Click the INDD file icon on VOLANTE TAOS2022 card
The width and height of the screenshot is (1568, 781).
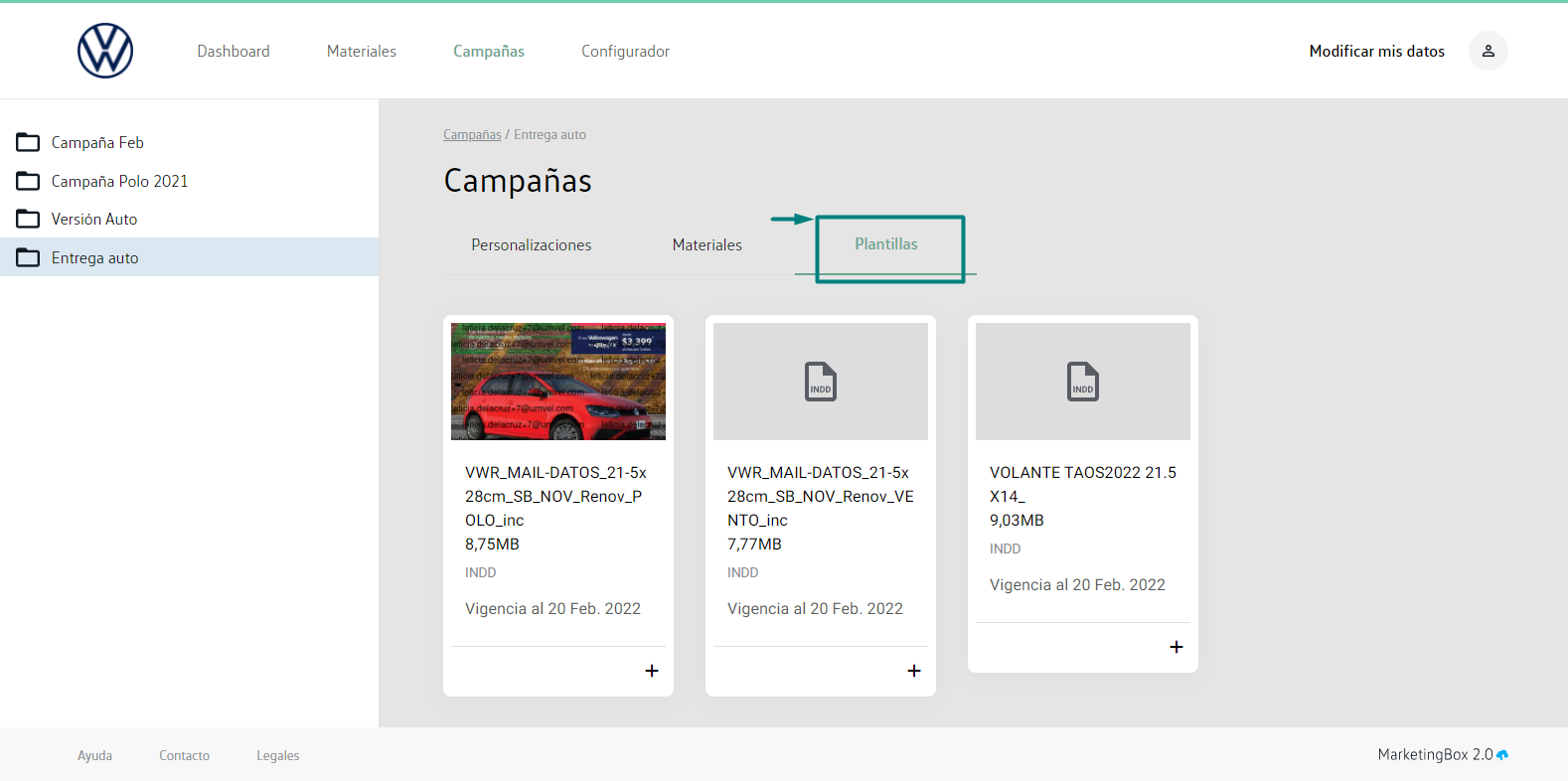click(x=1083, y=382)
